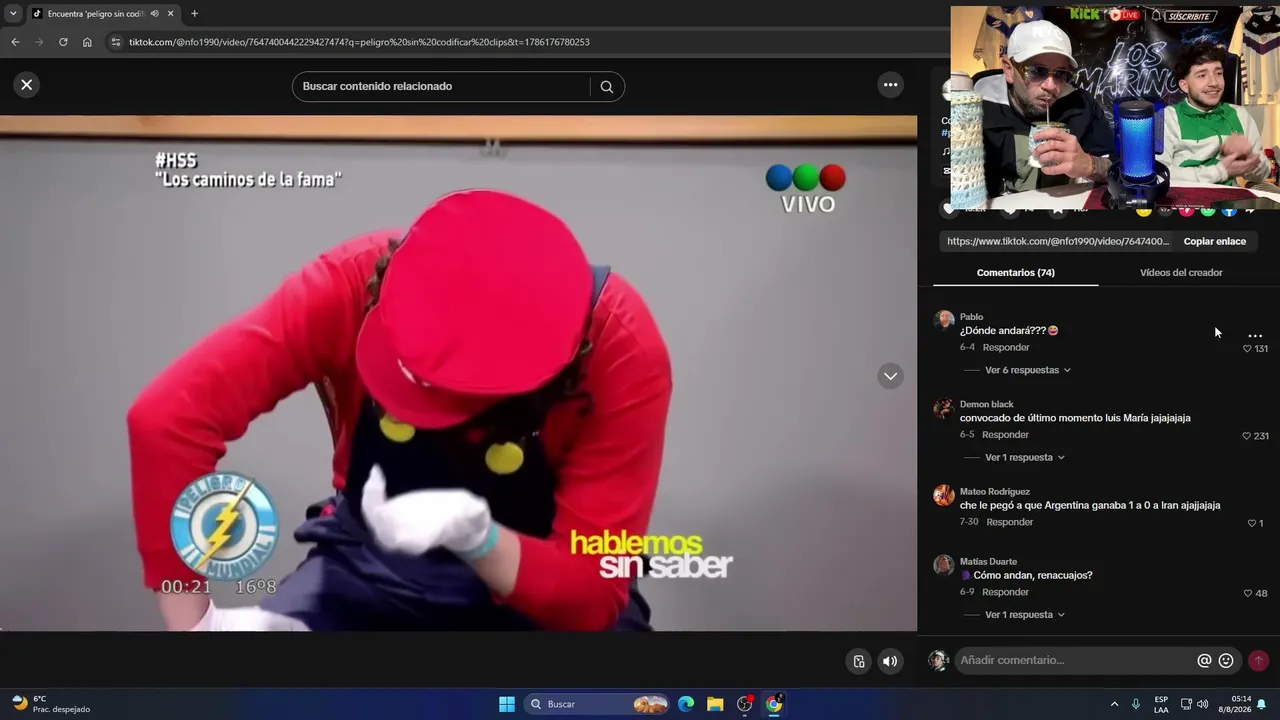Open the emoji picker in comment box
This screenshot has width=1280, height=720.
point(1226,660)
